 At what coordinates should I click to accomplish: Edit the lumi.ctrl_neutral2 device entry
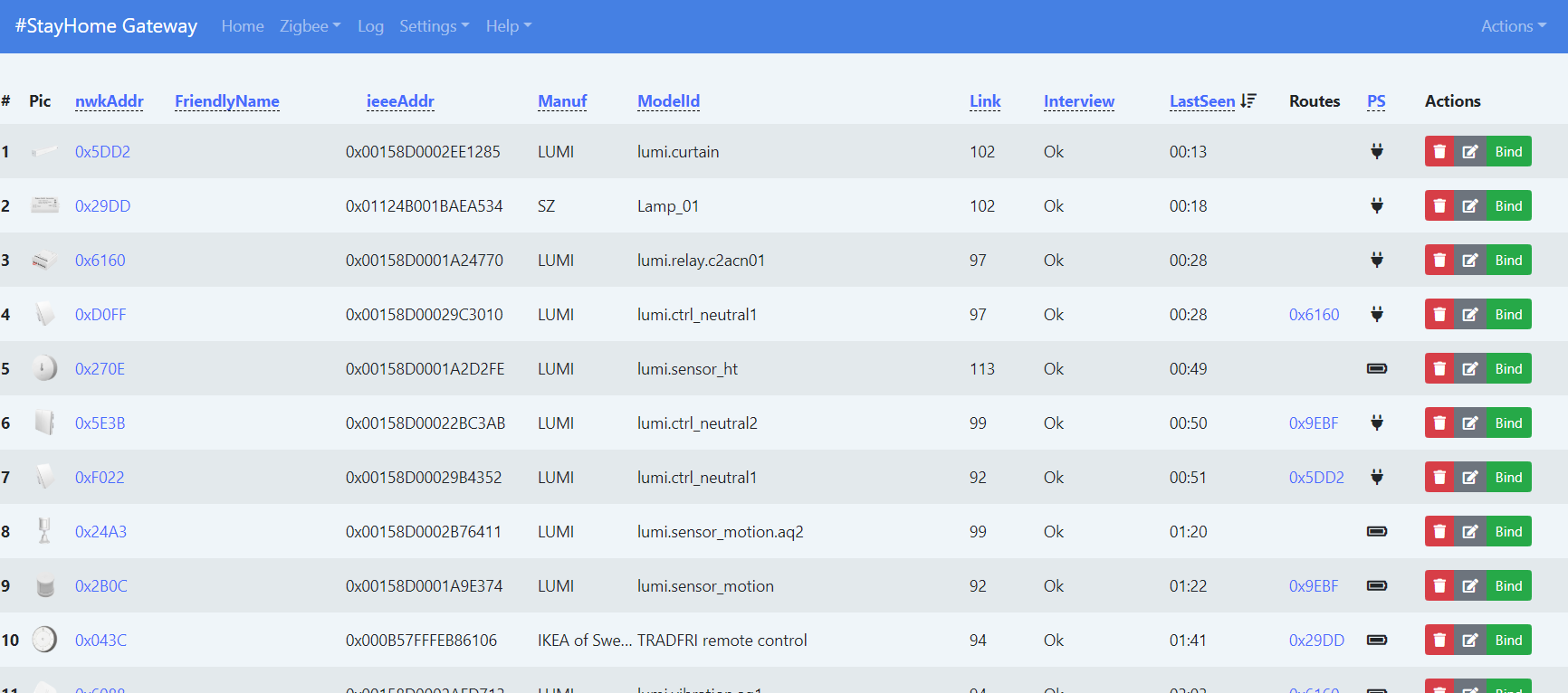point(1470,422)
